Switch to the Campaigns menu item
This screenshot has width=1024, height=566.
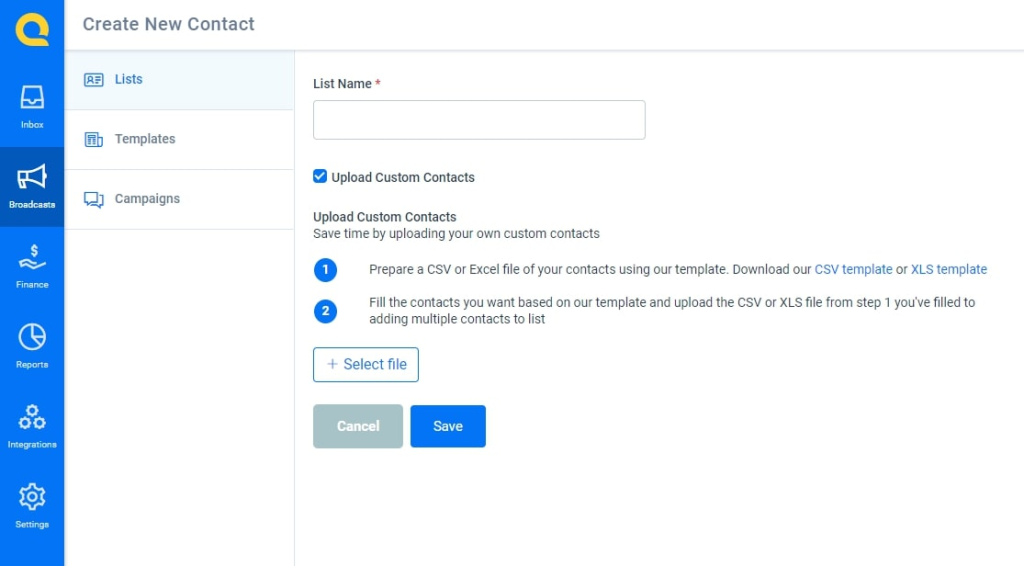pyautogui.click(x=180, y=199)
